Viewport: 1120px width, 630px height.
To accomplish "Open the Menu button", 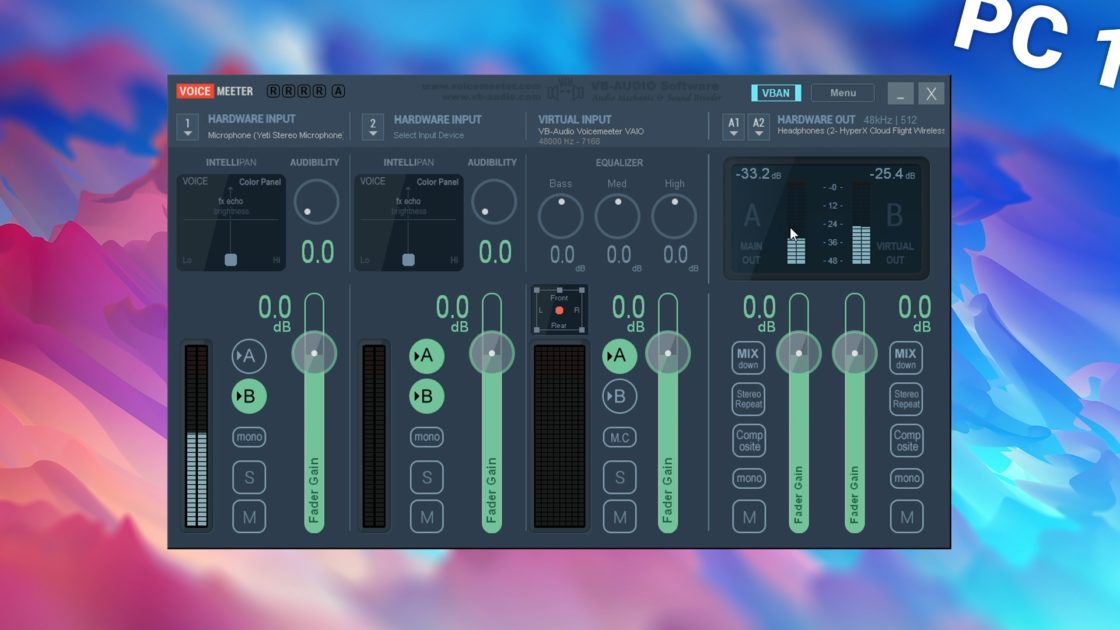I will (843, 93).
